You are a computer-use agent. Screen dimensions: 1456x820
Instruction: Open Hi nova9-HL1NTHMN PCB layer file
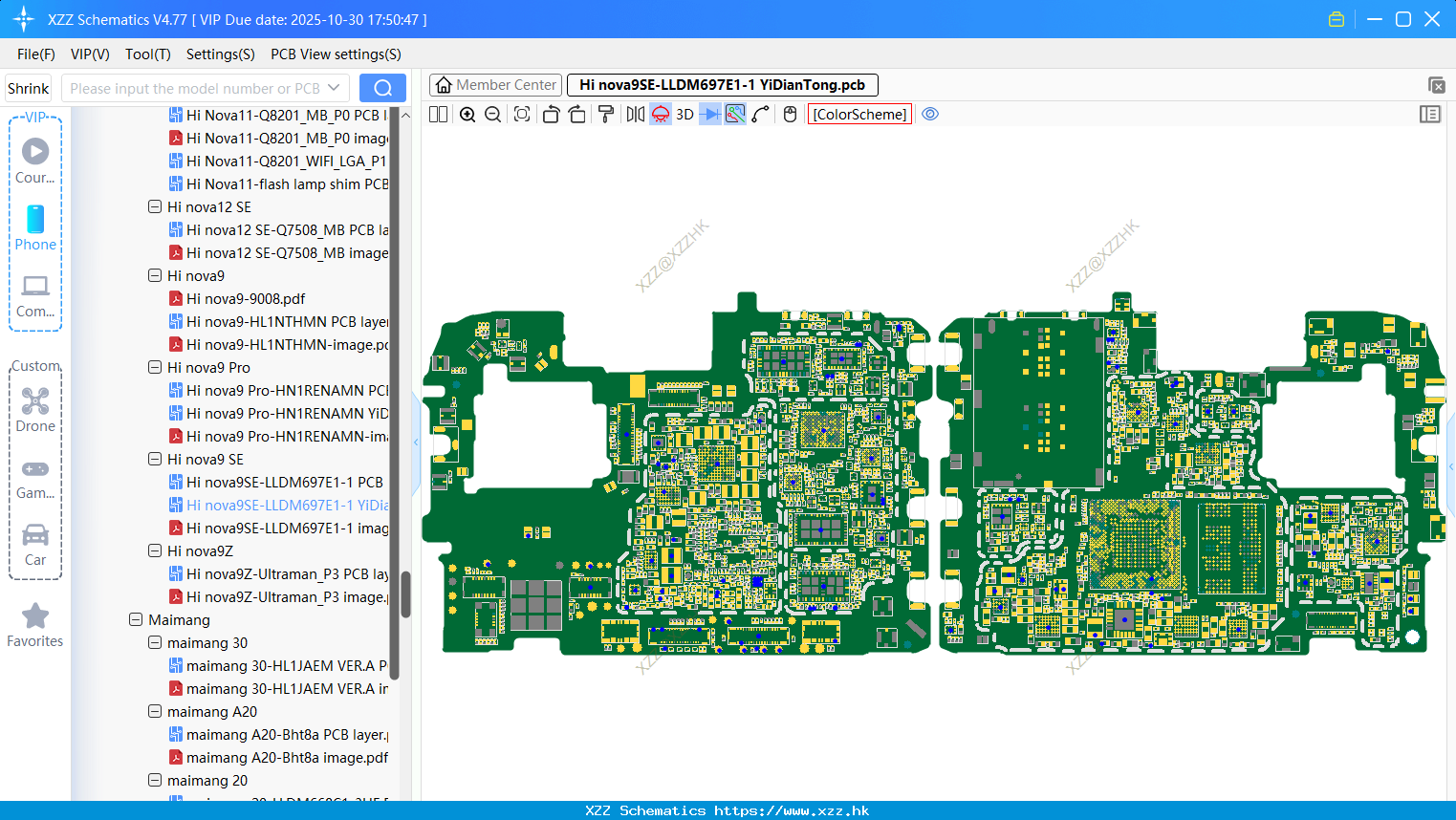tap(278, 321)
